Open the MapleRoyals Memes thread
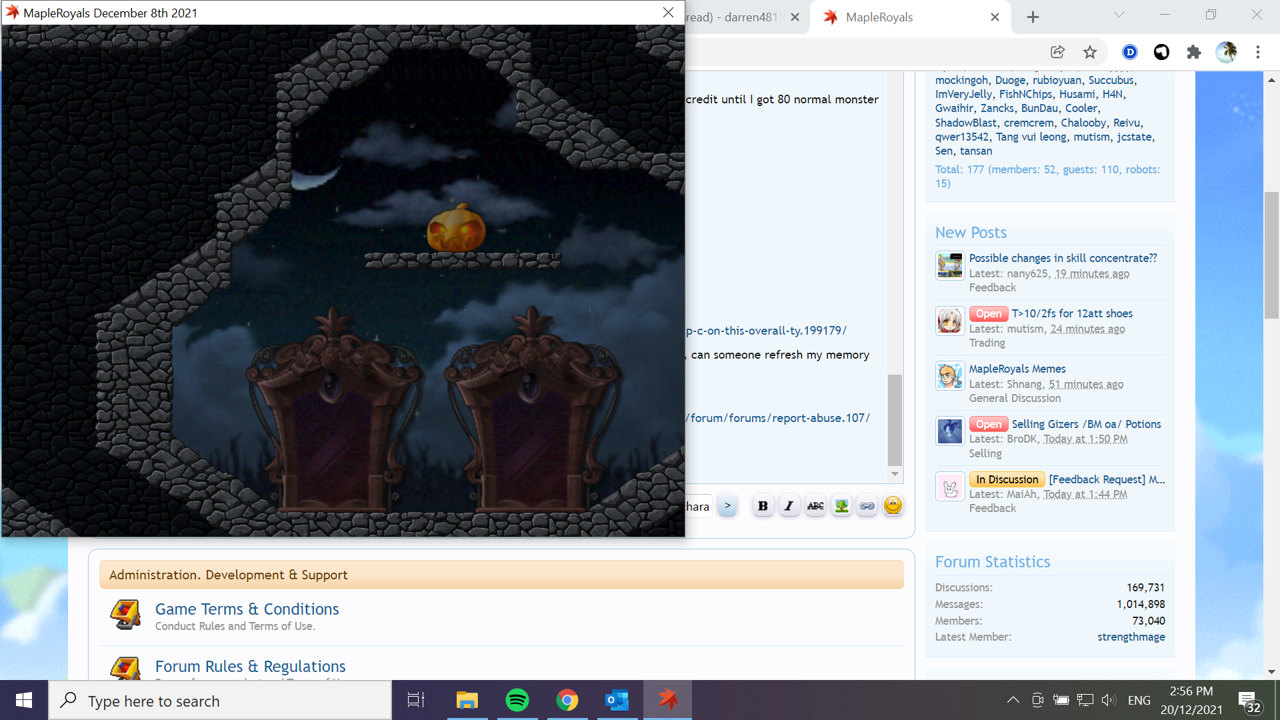 tap(1017, 369)
